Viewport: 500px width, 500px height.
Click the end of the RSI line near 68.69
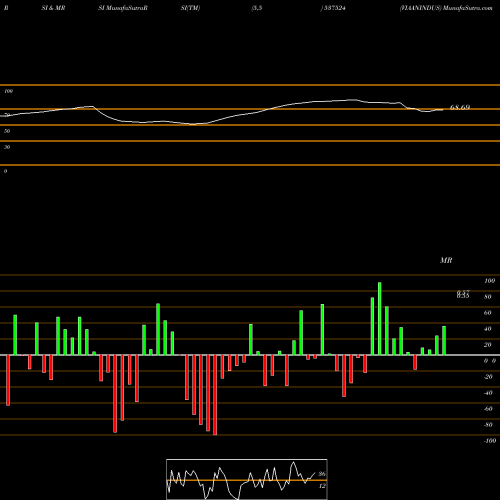443,110
